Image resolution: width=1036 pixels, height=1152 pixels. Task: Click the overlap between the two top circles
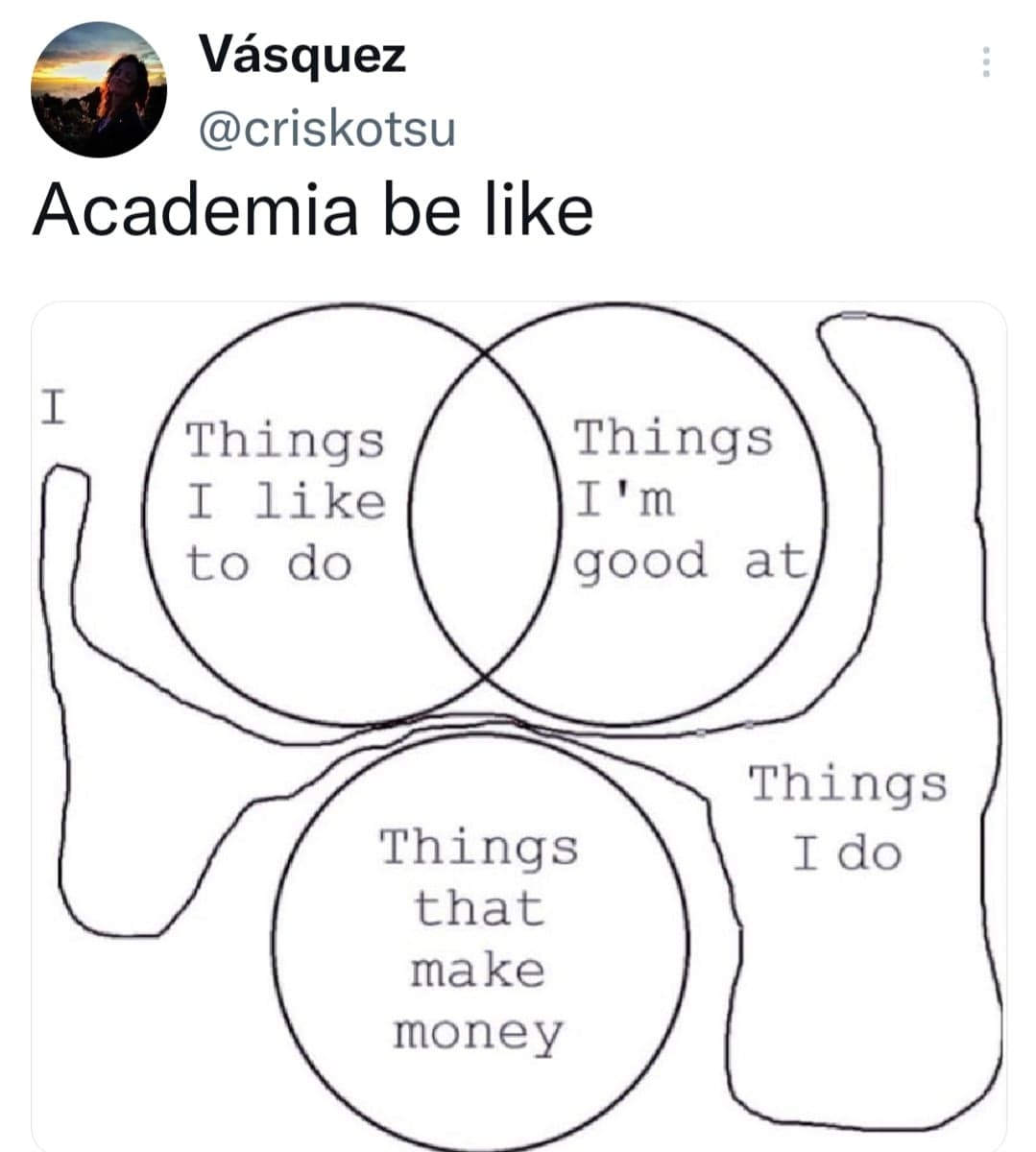tap(485, 515)
